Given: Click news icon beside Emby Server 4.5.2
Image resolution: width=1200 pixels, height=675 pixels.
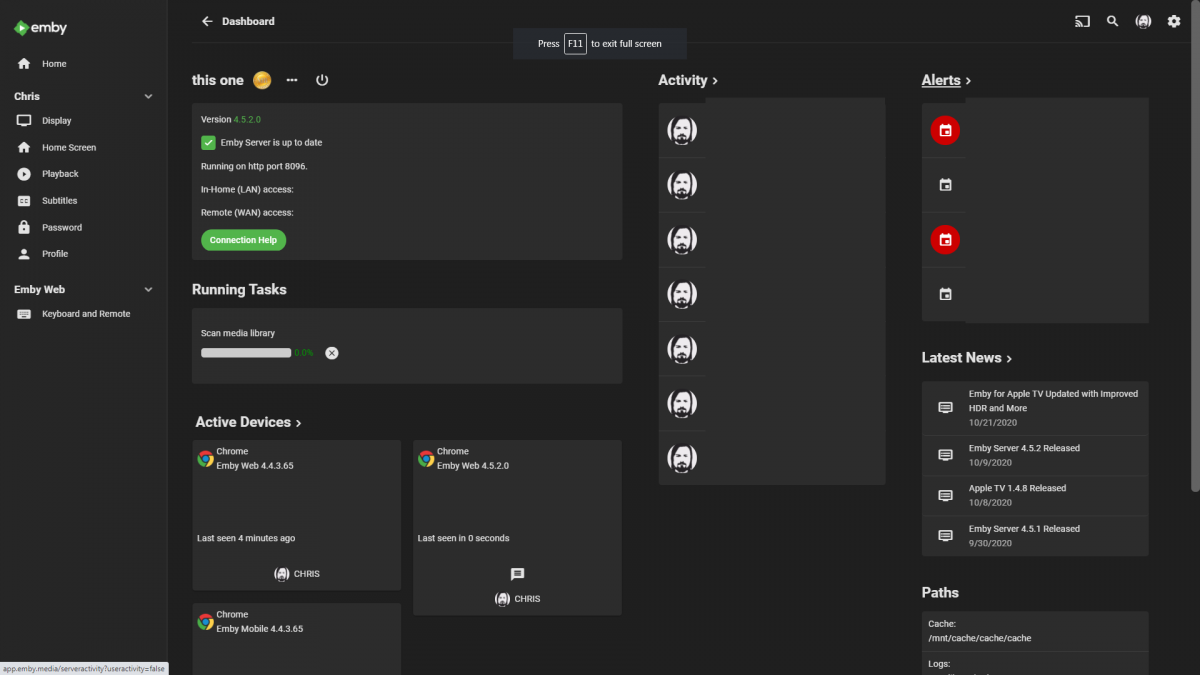Looking at the screenshot, I should click(x=945, y=455).
